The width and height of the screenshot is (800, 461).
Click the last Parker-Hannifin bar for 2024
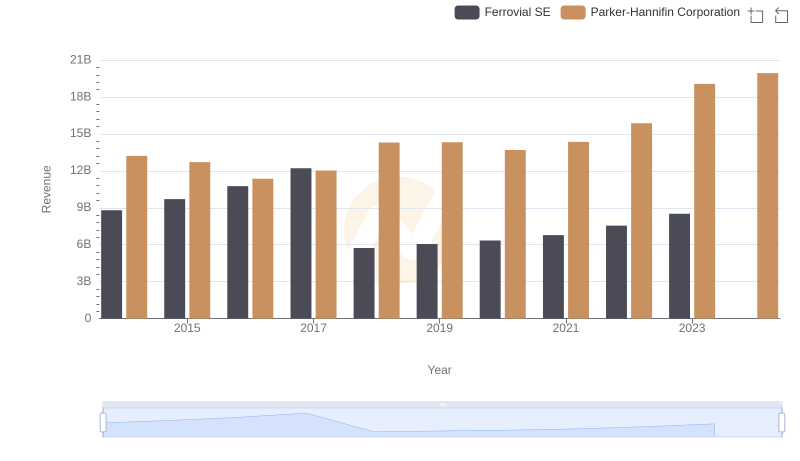pyautogui.click(x=768, y=196)
